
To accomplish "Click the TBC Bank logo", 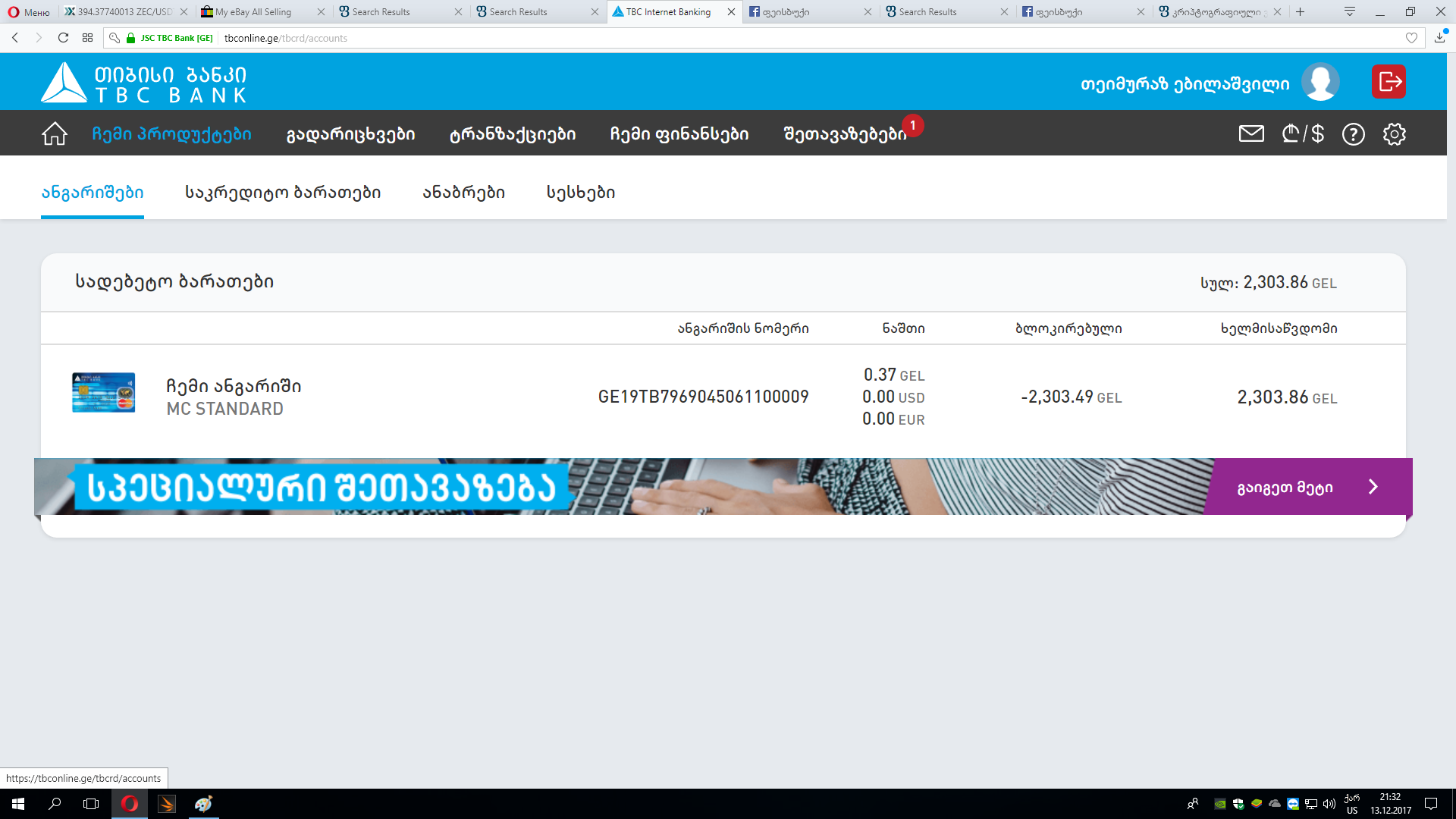I will click(x=144, y=83).
